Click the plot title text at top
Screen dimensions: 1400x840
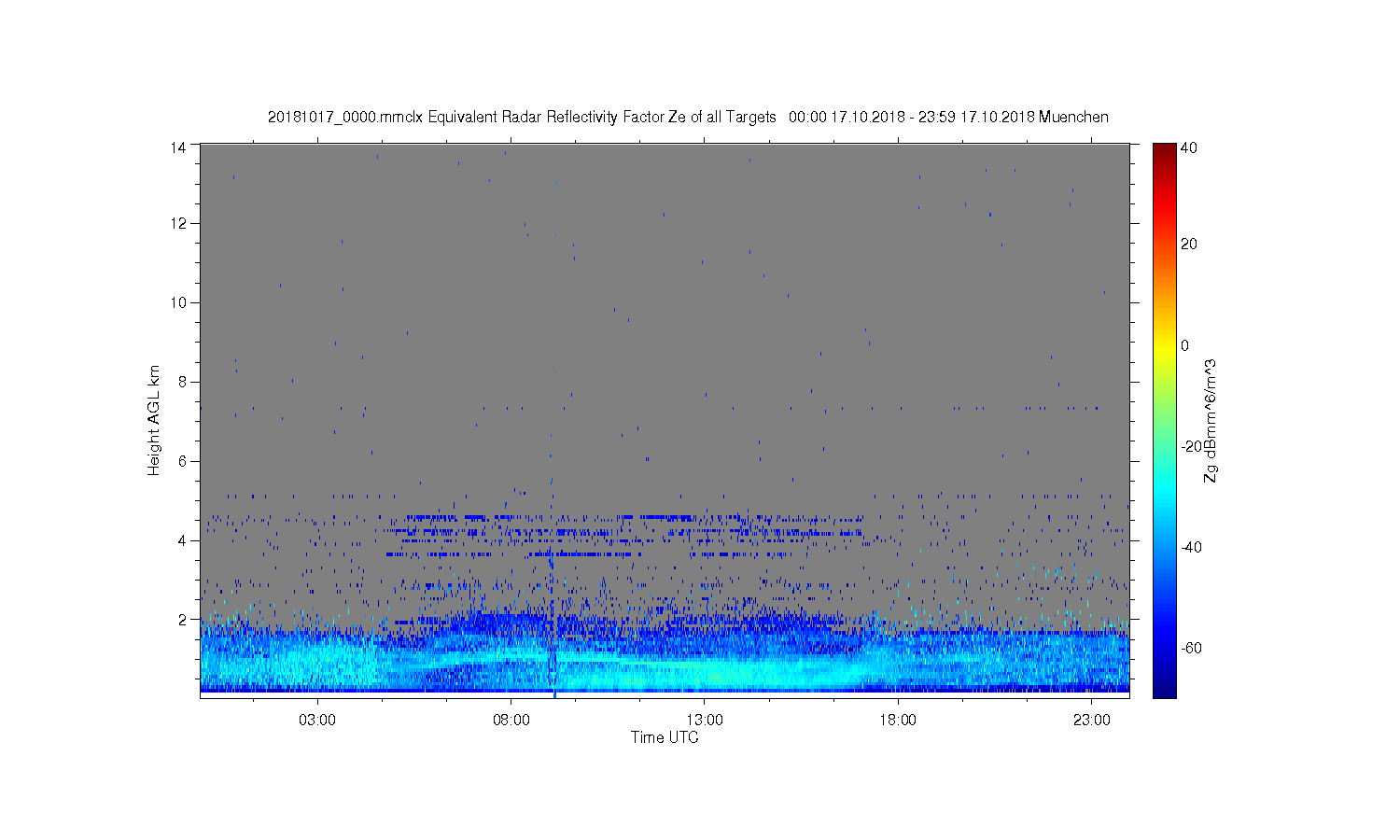pyautogui.click(x=688, y=117)
